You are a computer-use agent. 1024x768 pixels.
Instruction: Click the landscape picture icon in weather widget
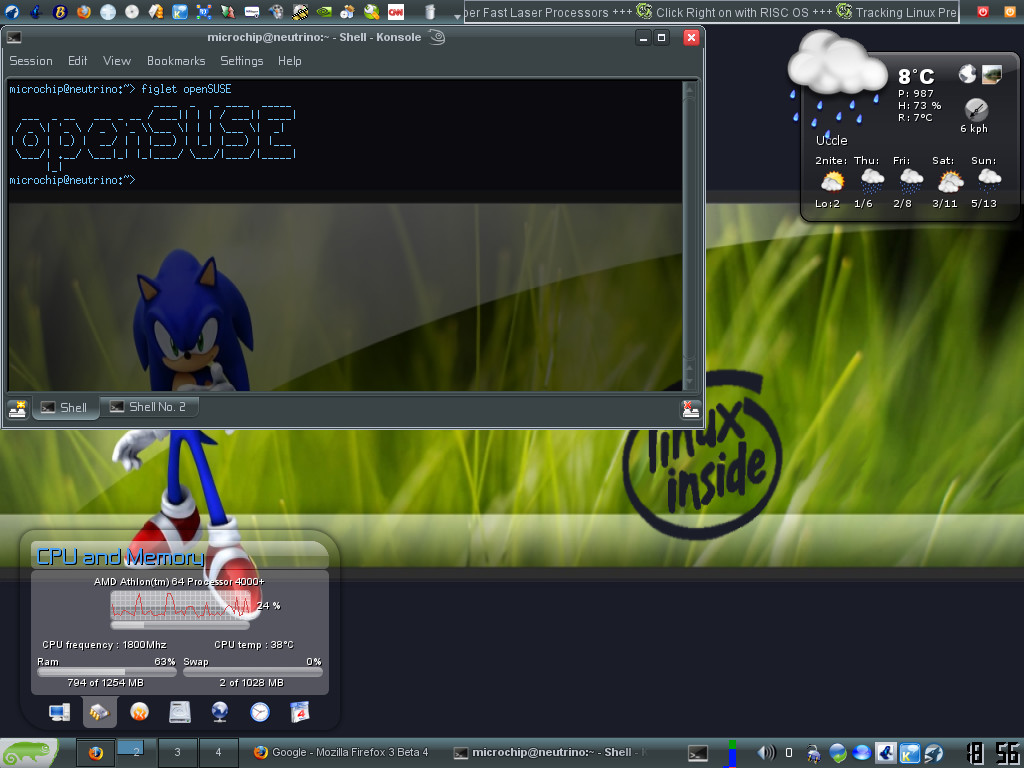pyautogui.click(x=992, y=74)
